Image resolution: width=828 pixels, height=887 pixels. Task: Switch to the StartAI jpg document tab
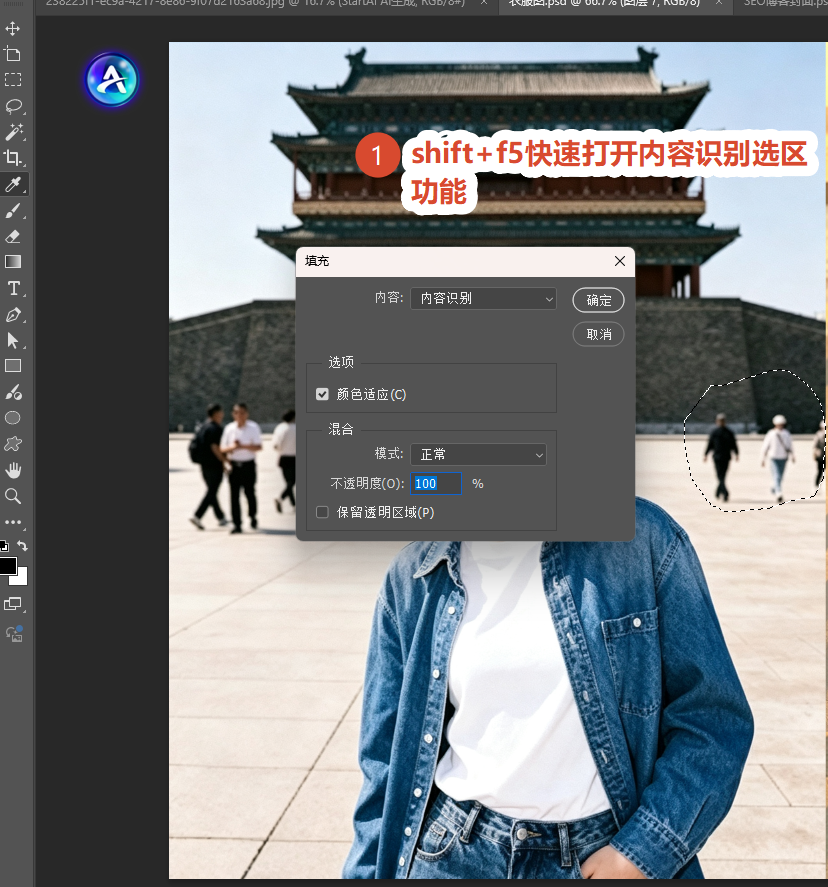coord(255,3)
